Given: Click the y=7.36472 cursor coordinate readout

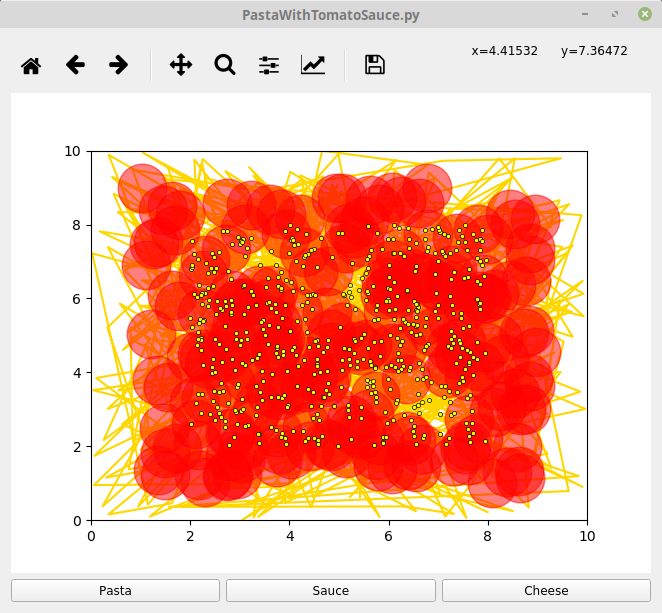Looking at the screenshot, I should [x=594, y=51].
